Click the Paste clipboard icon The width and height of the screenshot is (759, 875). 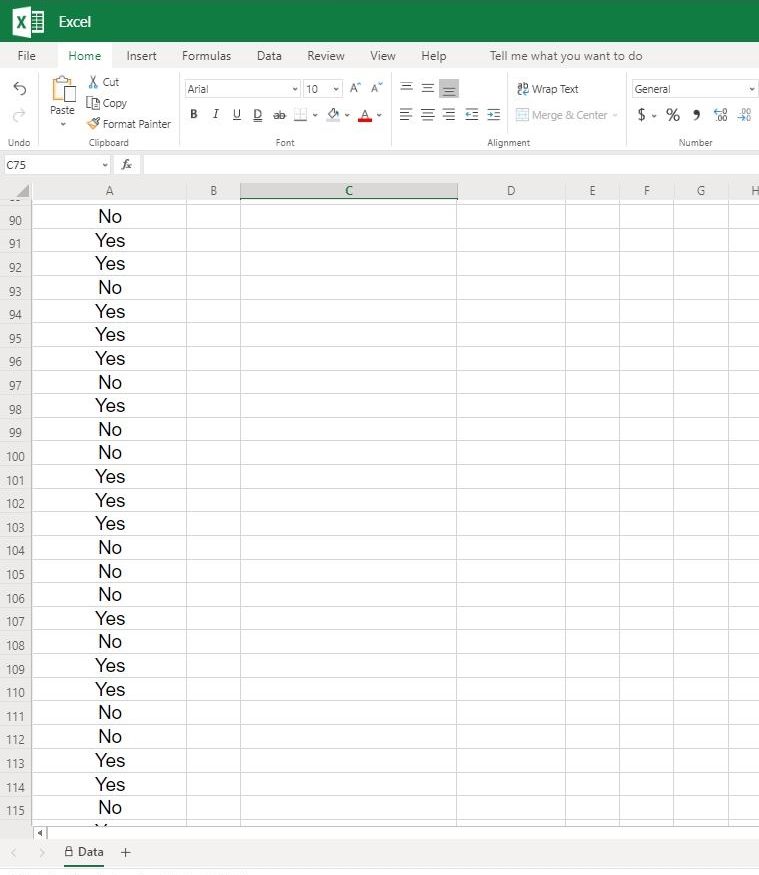pyautogui.click(x=63, y=89)
